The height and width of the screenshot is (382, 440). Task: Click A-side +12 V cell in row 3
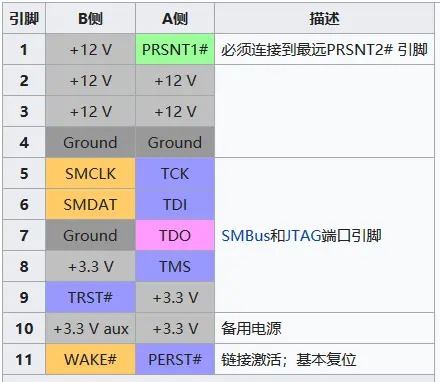point(175,111)
